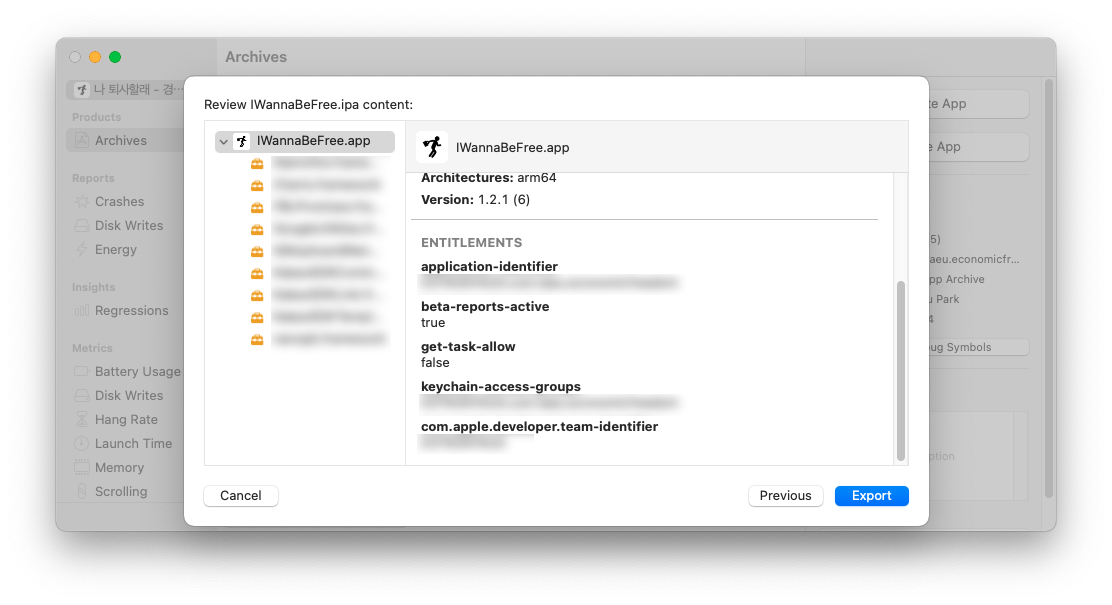Select the first framework toolbox icon

coord(257,164)
